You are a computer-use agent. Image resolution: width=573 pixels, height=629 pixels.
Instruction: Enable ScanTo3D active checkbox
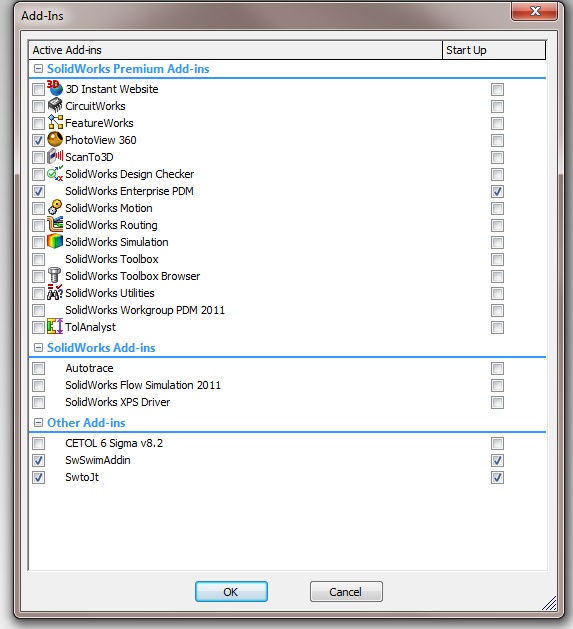click(x=39, y=157)
